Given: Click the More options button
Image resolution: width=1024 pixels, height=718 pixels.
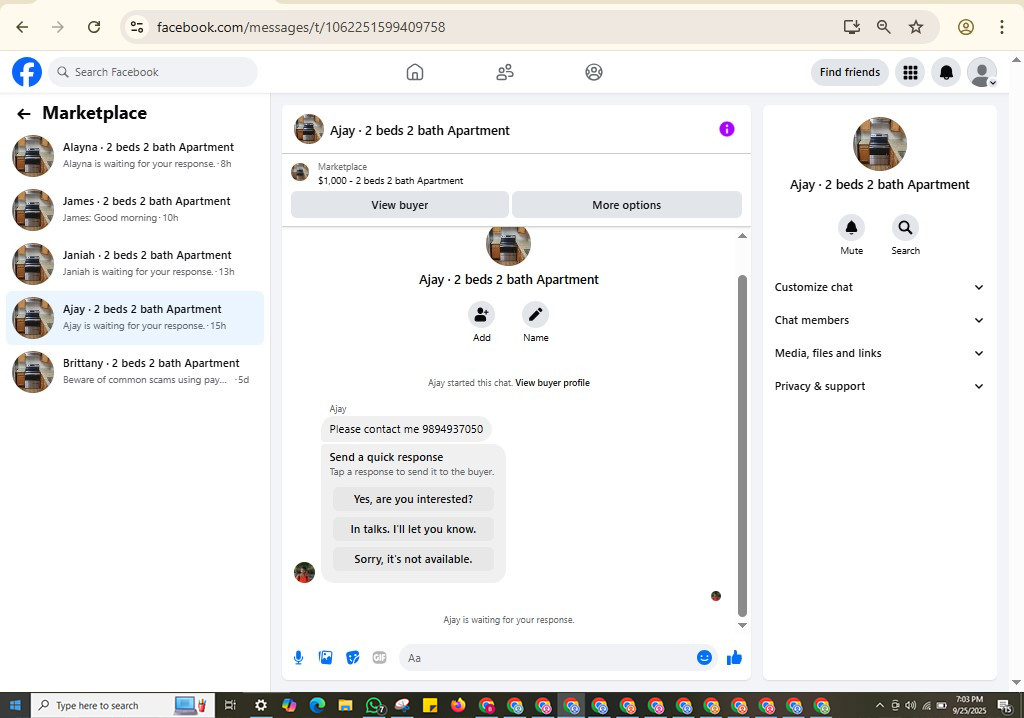Looking at the screenshot, I should point(626,204).
